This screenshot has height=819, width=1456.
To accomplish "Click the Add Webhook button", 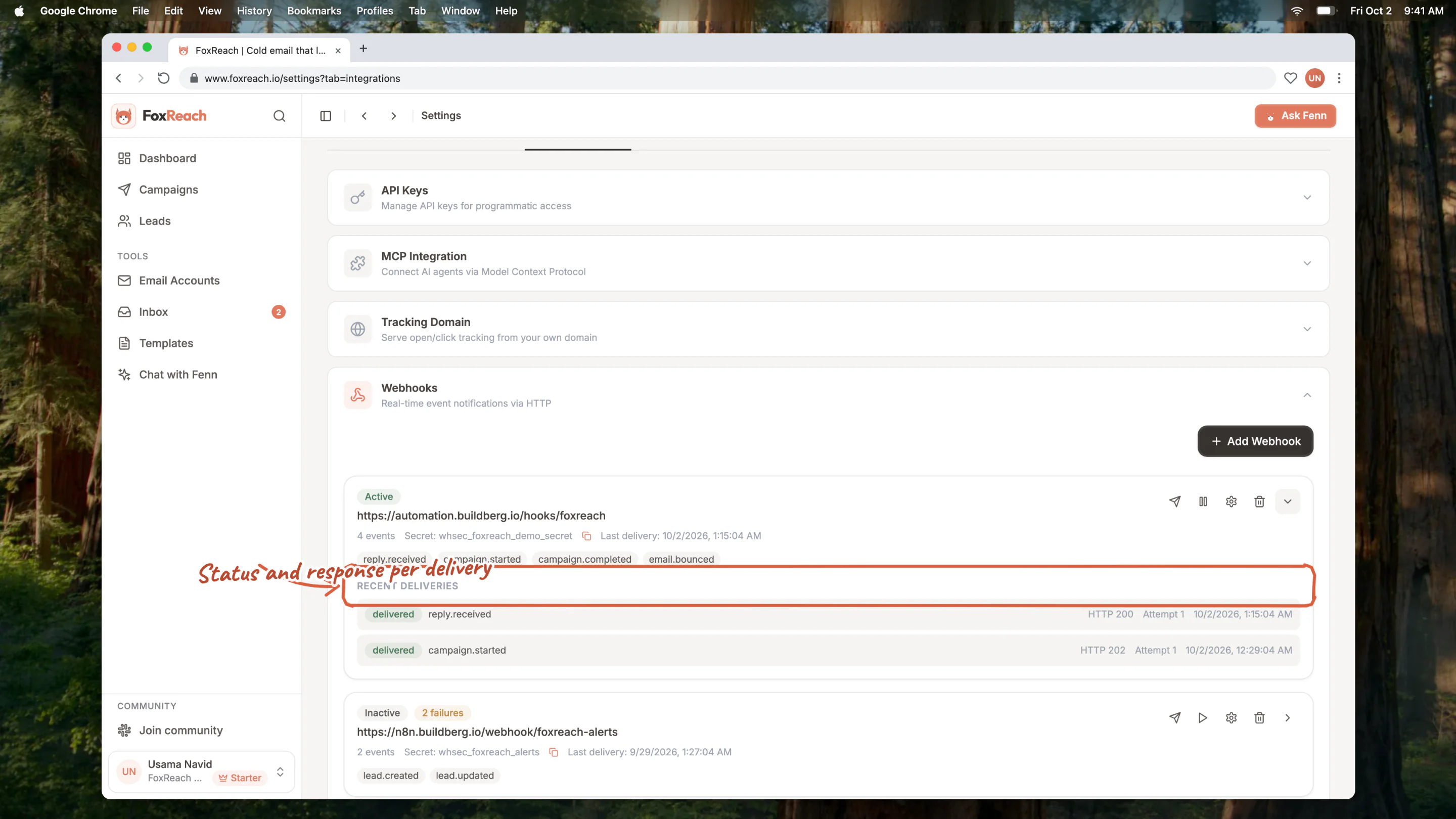I will point(1255,441).
